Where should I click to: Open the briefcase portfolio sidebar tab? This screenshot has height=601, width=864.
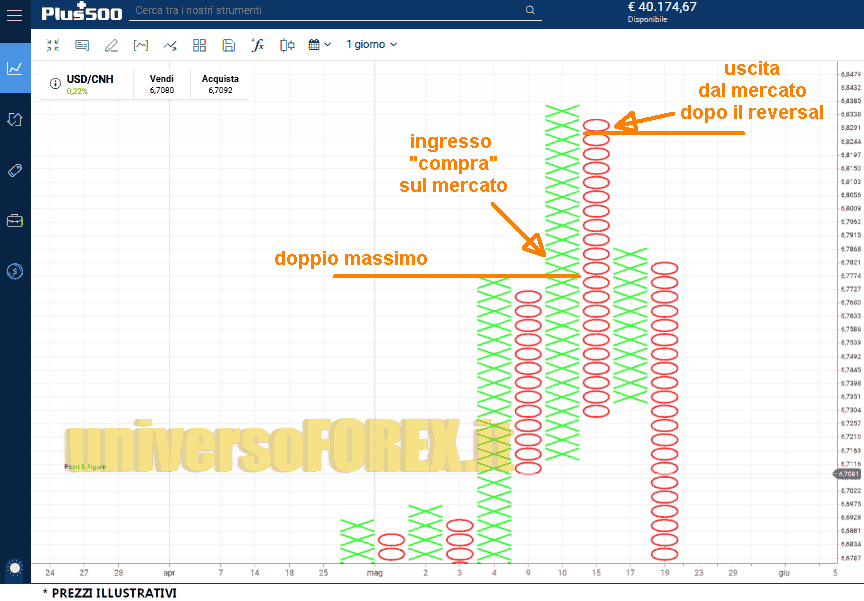pyautogui.click(x=15, y=221)
